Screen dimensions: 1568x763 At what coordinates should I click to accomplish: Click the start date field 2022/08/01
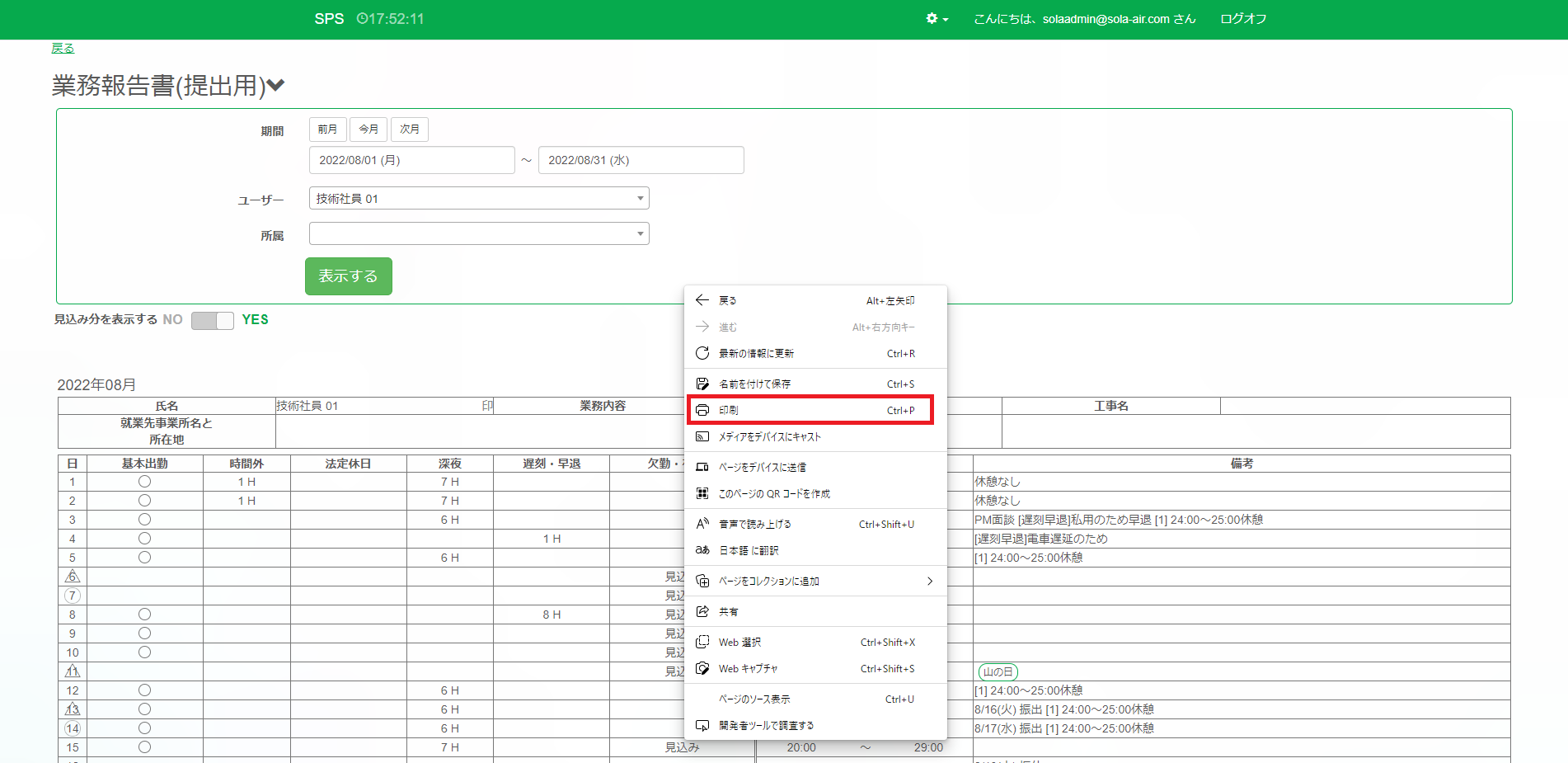411,160
